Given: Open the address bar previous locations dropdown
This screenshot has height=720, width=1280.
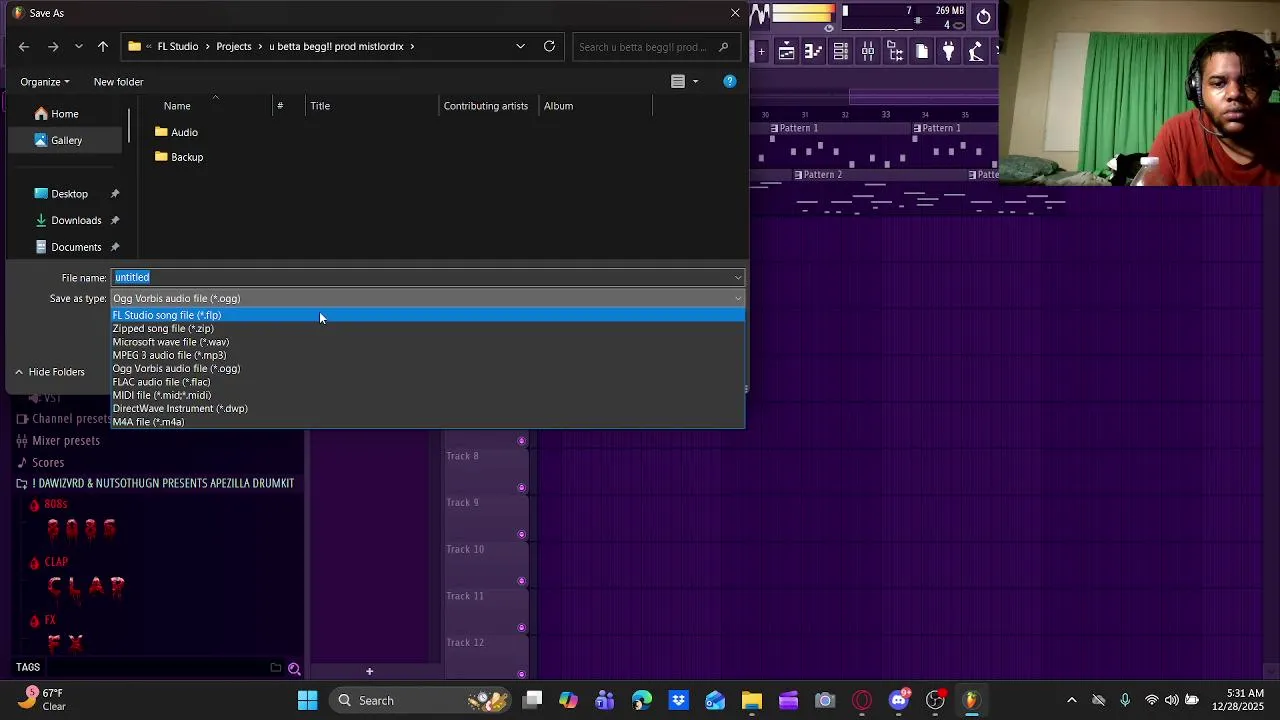Looking at the screenshot, I should click(x=520, y=46).
